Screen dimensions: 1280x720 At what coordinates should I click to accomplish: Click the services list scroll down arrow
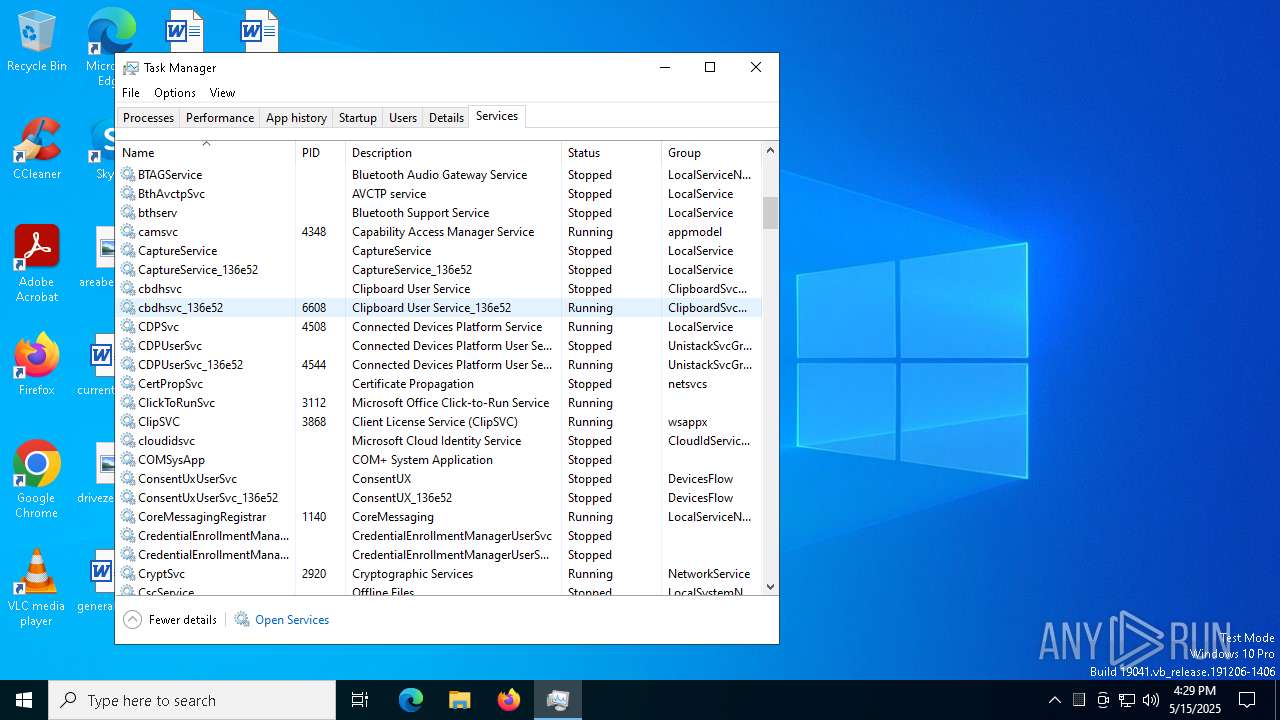[x=770, y=587]
